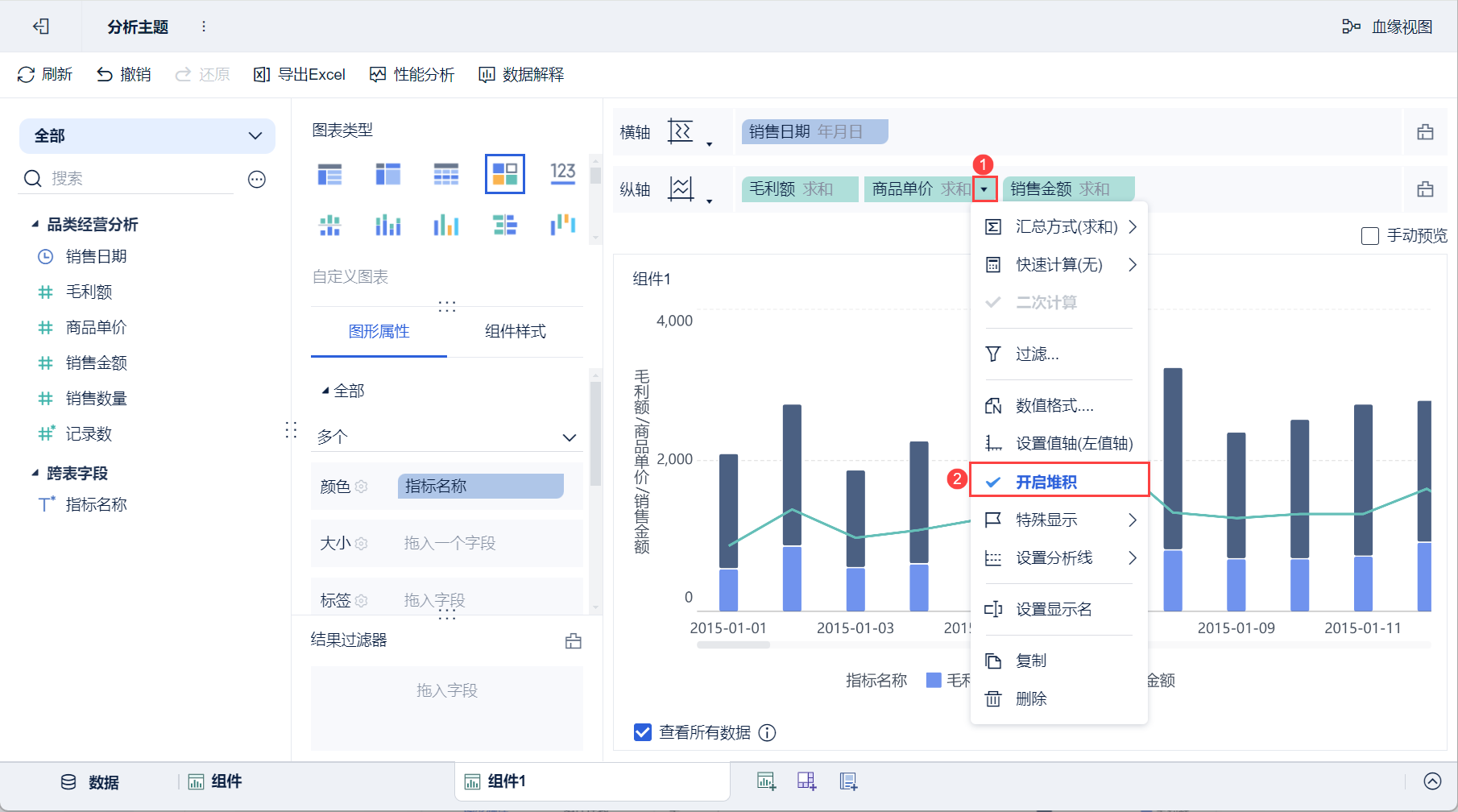Choose the waterfall chart type icon
Image resolution: width=1458 pixels, height=812 pixels.
coord(563,225)
